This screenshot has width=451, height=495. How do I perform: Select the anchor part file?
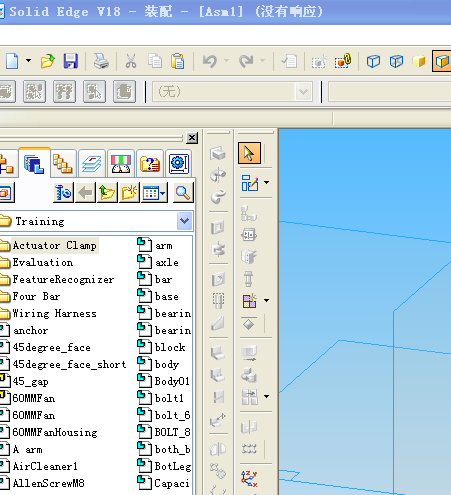pos(30,331)
